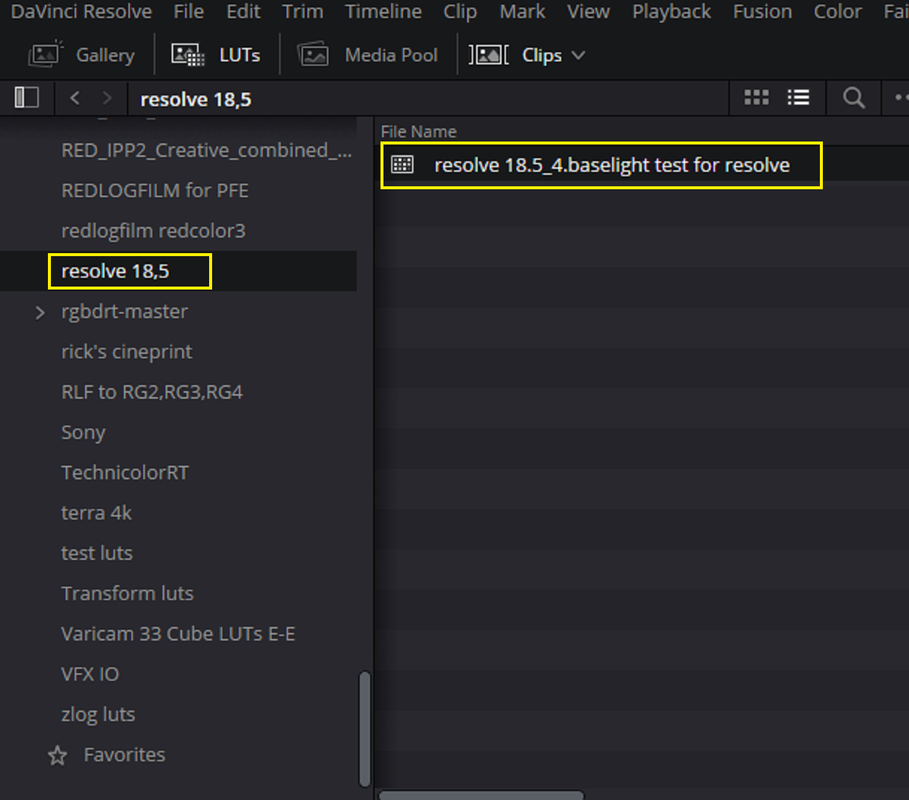Select the Varicam 33 Cube LUTs E-E folder
Image resolution: width=909 pixels, height=800 pixels.
point(178,634)
